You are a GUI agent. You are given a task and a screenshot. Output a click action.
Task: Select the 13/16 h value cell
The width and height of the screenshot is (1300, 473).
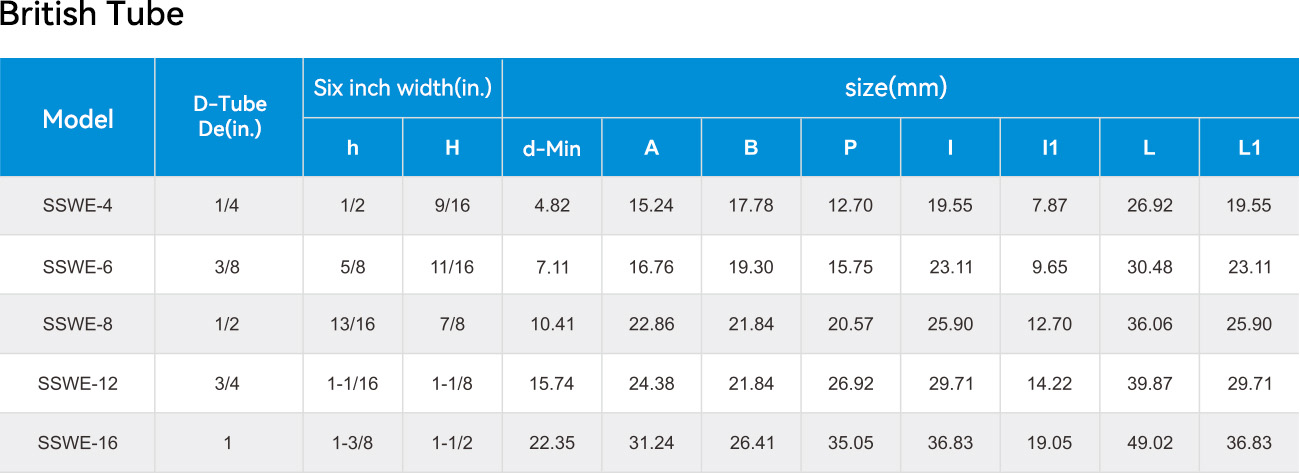353,324
